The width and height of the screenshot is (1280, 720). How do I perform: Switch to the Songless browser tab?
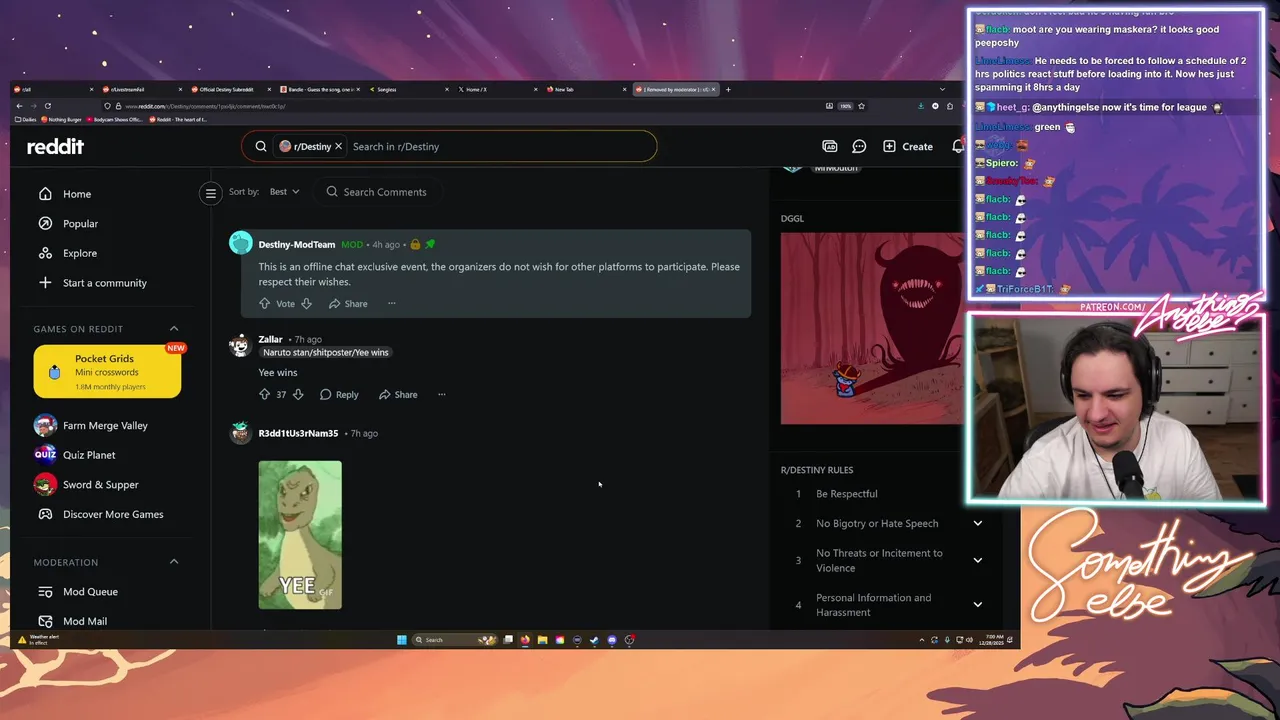tap(406, 90)
